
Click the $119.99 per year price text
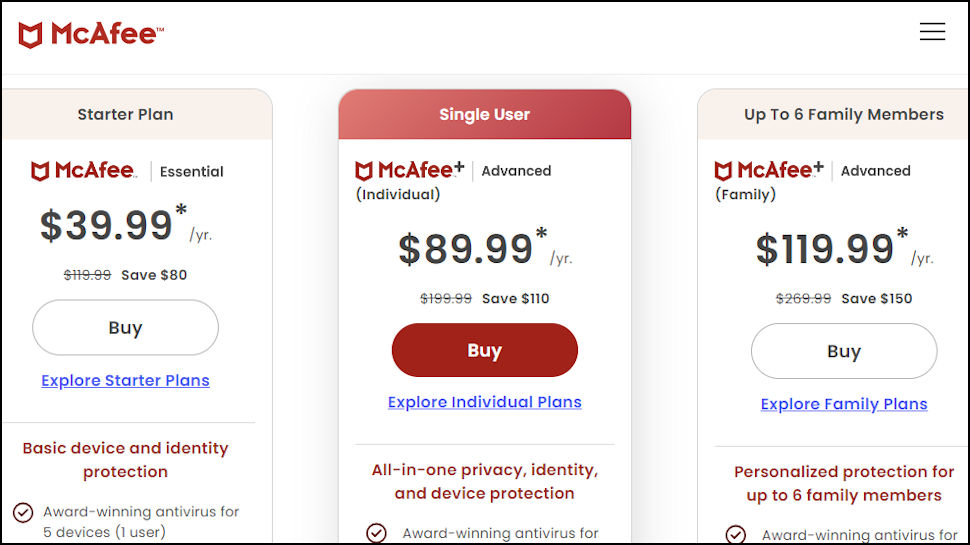825,248
